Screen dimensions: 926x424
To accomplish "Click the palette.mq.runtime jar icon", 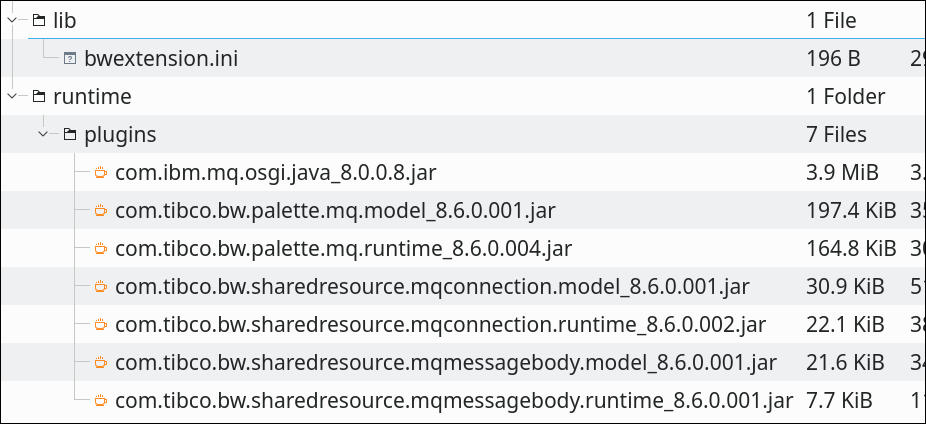I will tap(101, 248).
